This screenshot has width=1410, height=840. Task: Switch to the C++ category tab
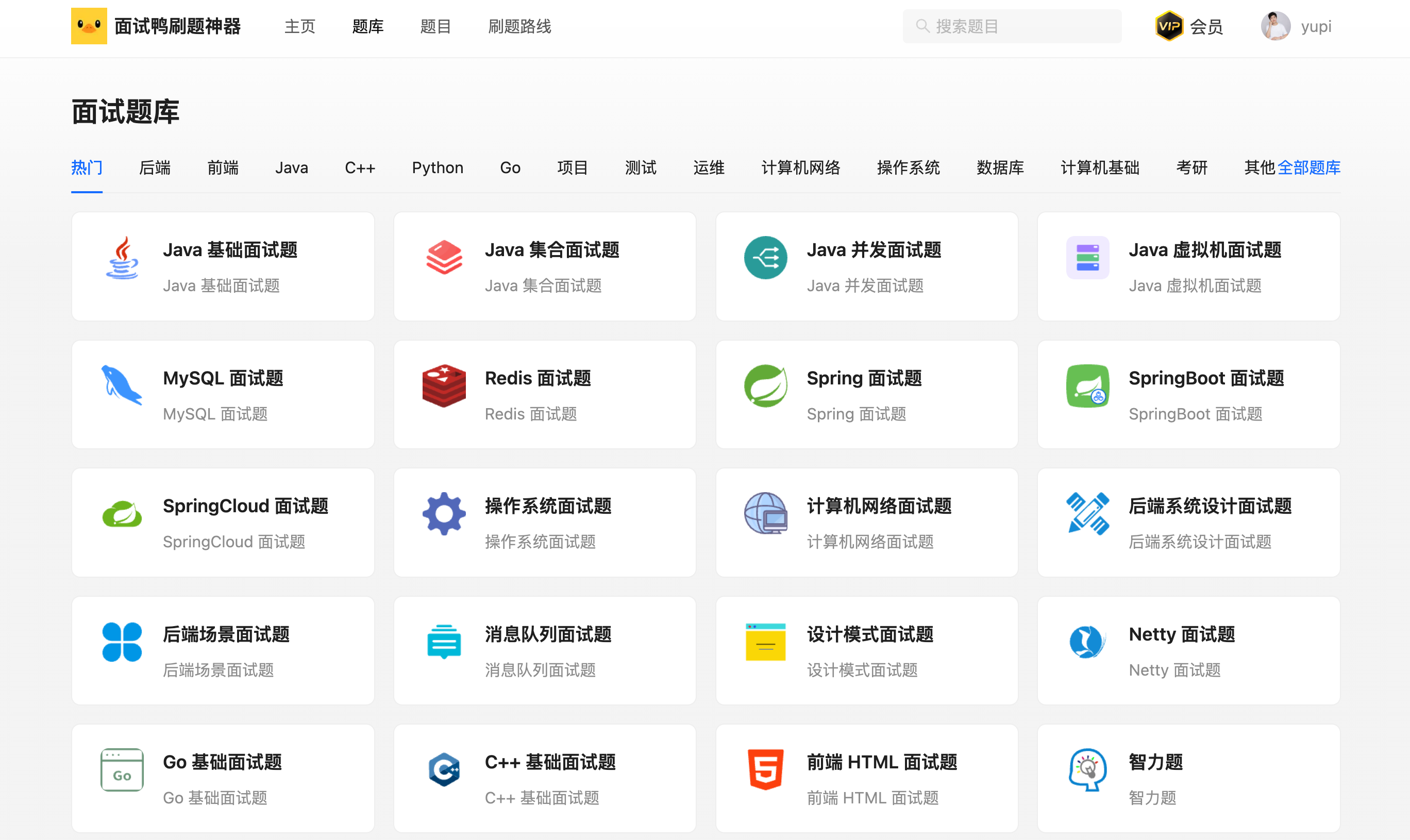click(360, 167)
